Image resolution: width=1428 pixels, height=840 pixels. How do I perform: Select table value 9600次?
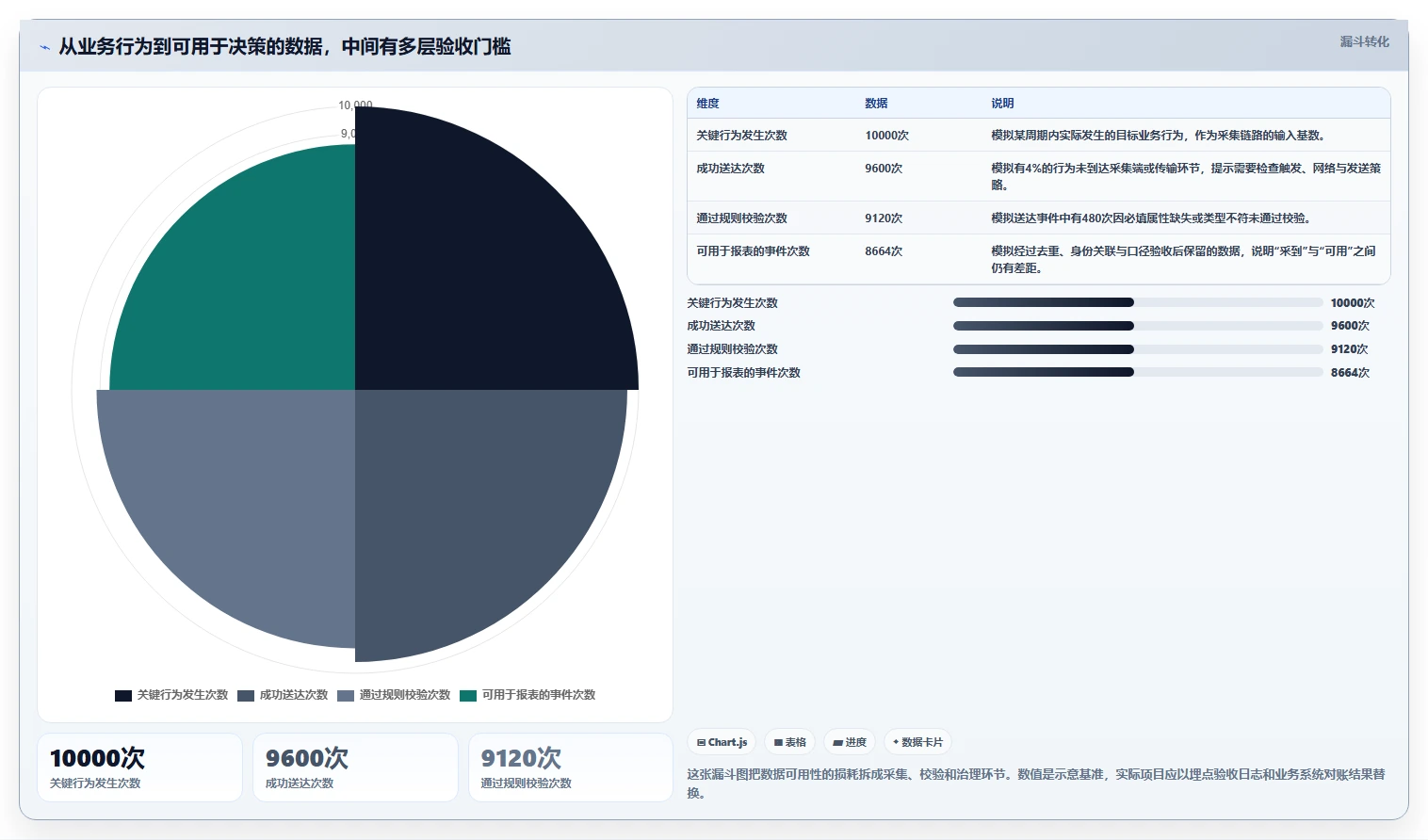[x=884, y=169]
